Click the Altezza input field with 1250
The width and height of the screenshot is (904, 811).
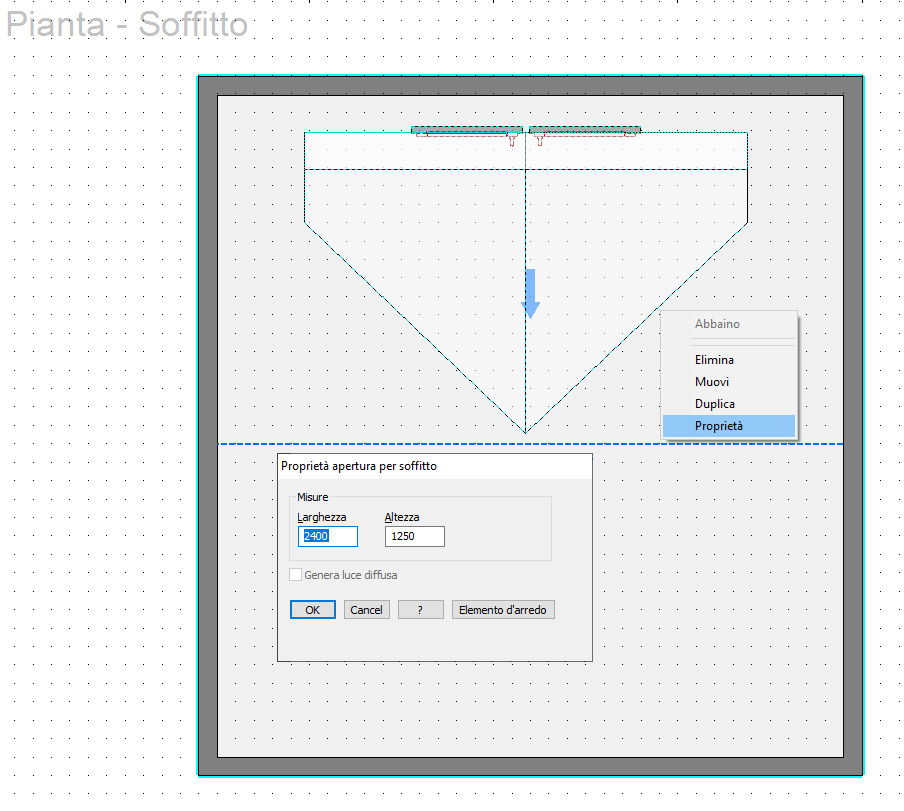415,536
